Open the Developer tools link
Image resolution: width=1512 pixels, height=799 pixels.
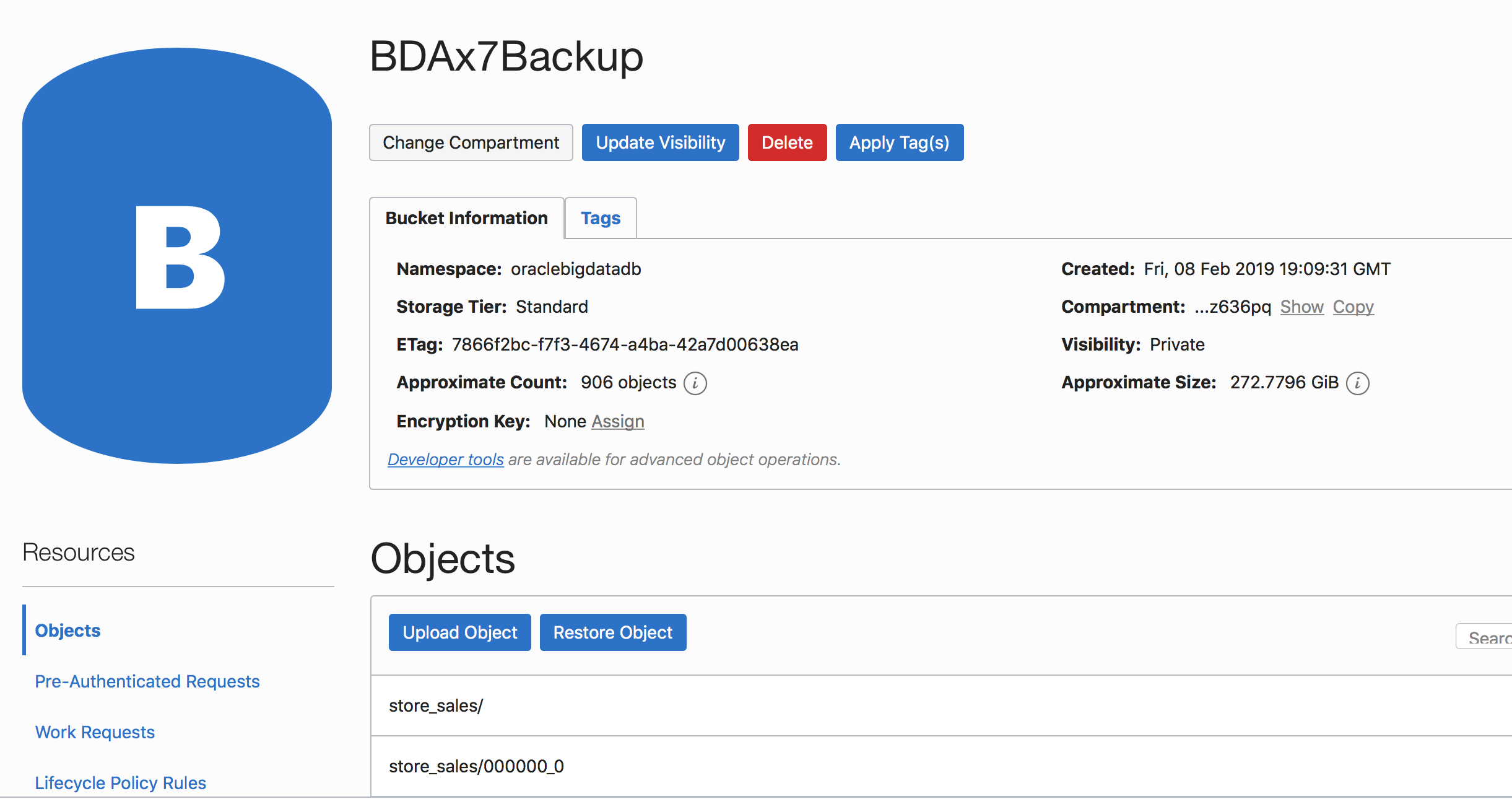(445, 460)
